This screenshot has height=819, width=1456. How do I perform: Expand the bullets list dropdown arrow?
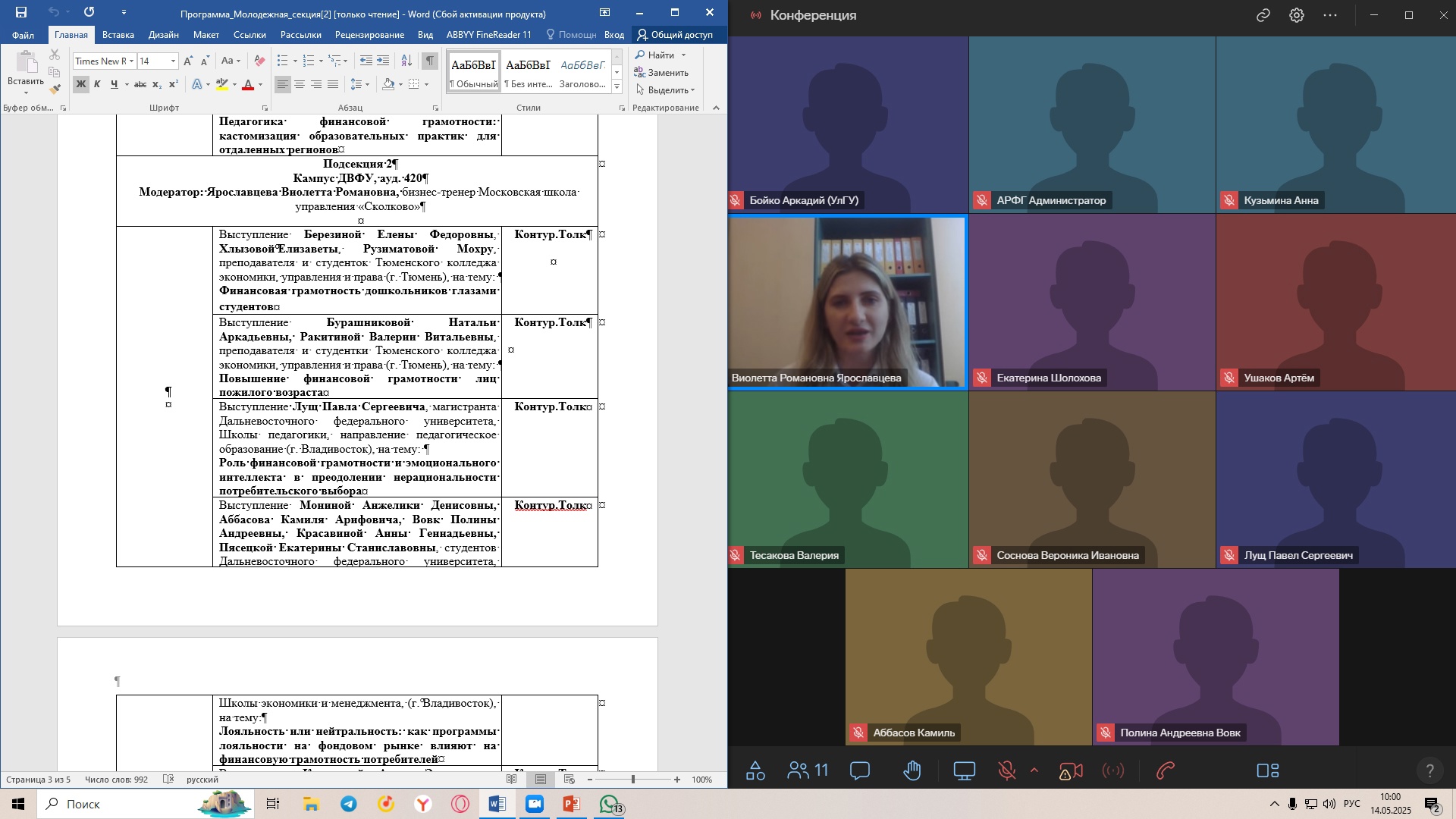295,61
